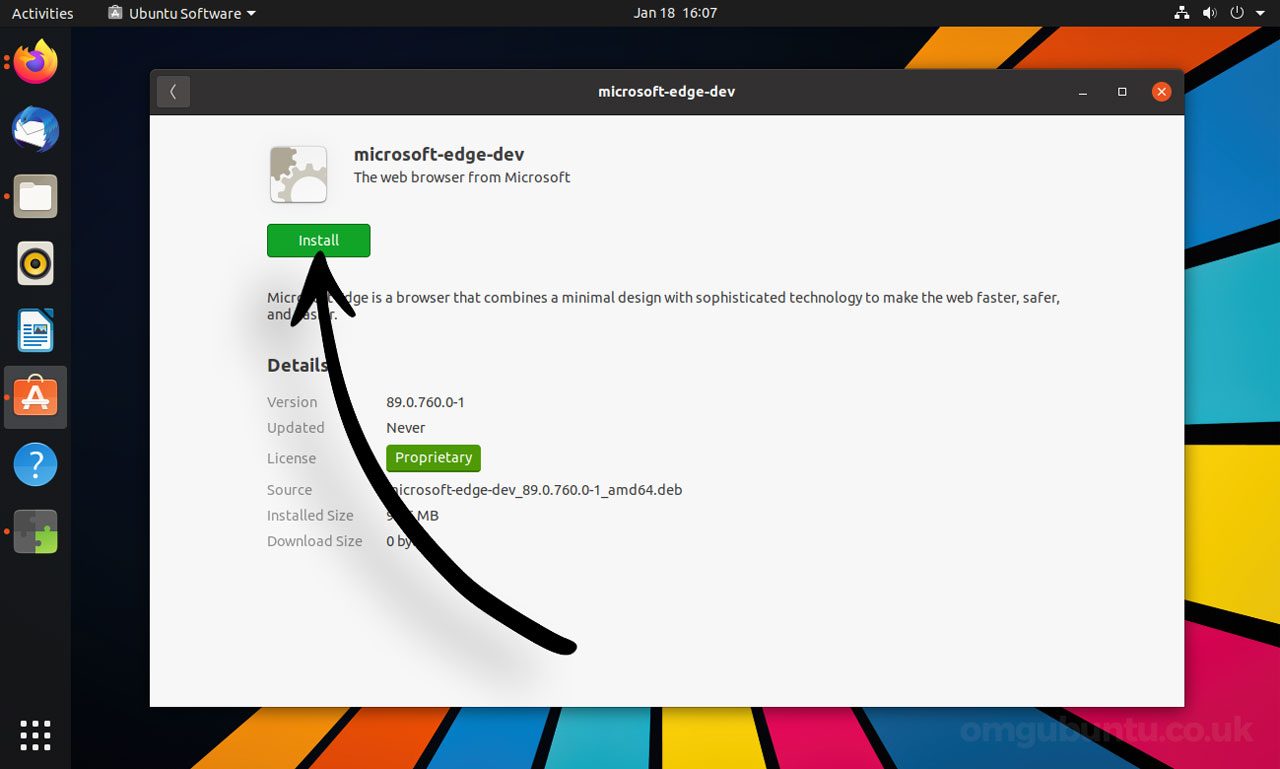Open the clock showing Jan 18 16:07
Image resolution: width=1280 pixels, height=769 pixels.
point(675,13)
